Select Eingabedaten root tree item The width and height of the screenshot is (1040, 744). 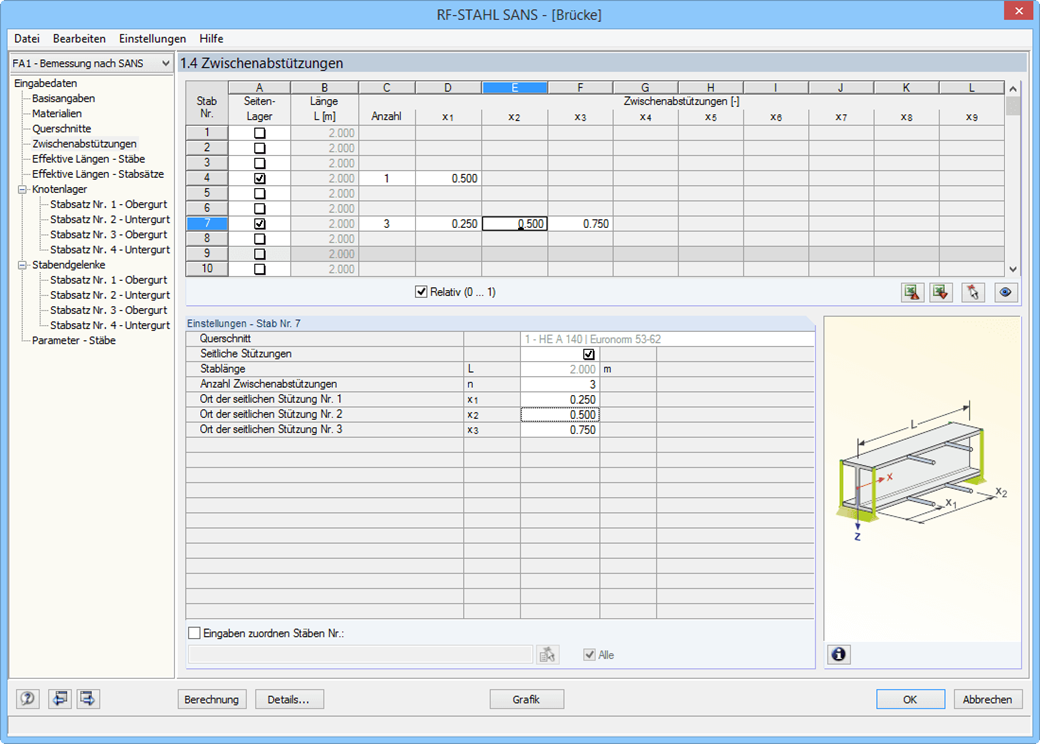click(45, 83)
